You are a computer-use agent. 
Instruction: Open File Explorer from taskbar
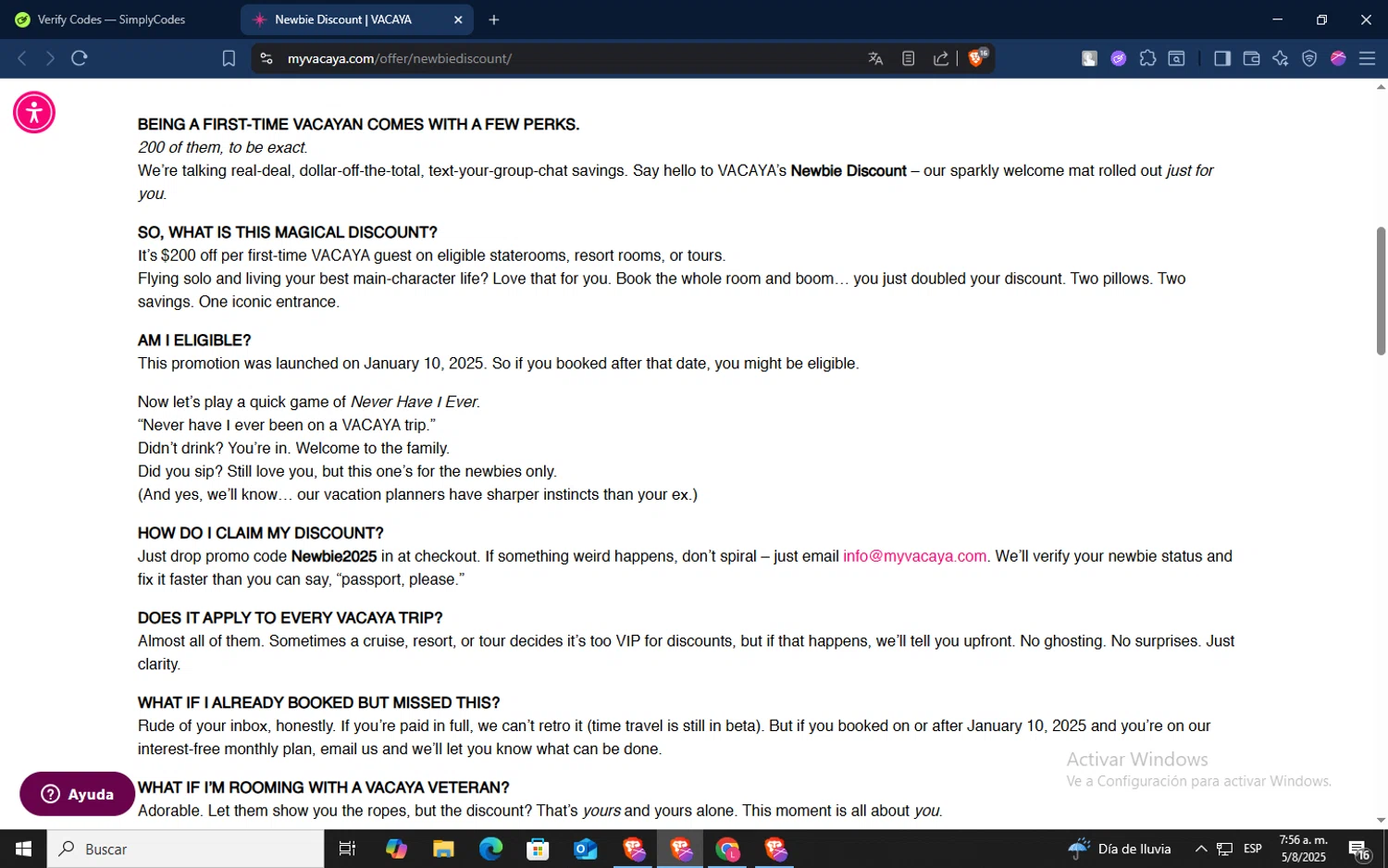tap(443, 849)
